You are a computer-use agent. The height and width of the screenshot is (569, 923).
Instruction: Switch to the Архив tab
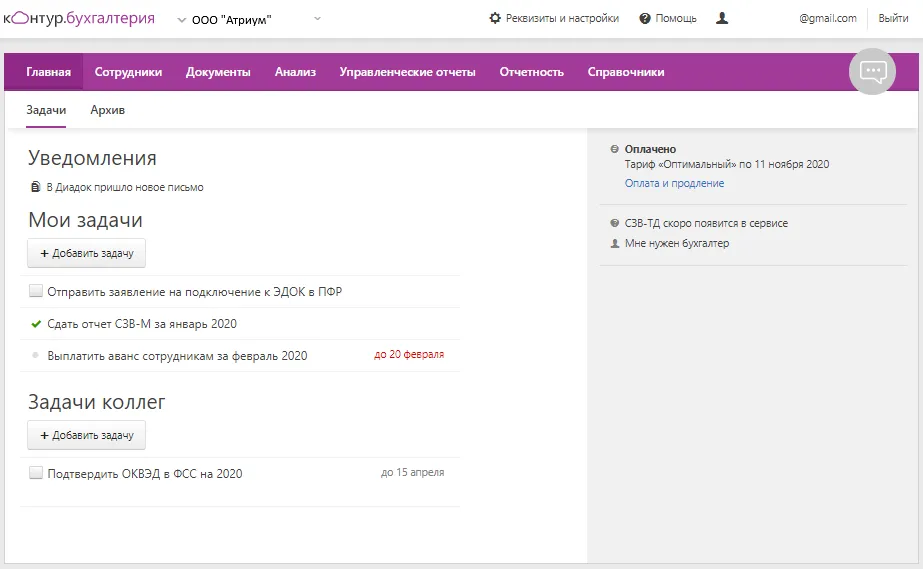coord(108,110)
